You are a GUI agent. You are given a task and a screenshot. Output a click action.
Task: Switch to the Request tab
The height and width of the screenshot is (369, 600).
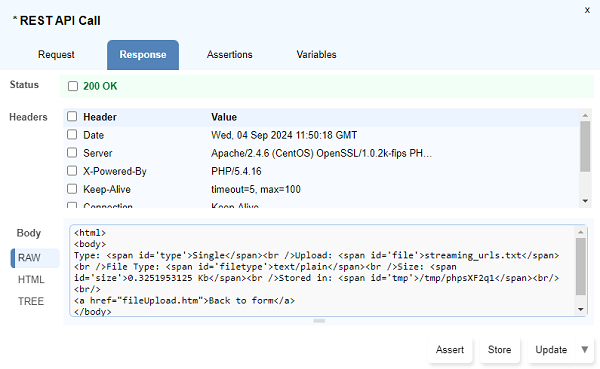56,55
